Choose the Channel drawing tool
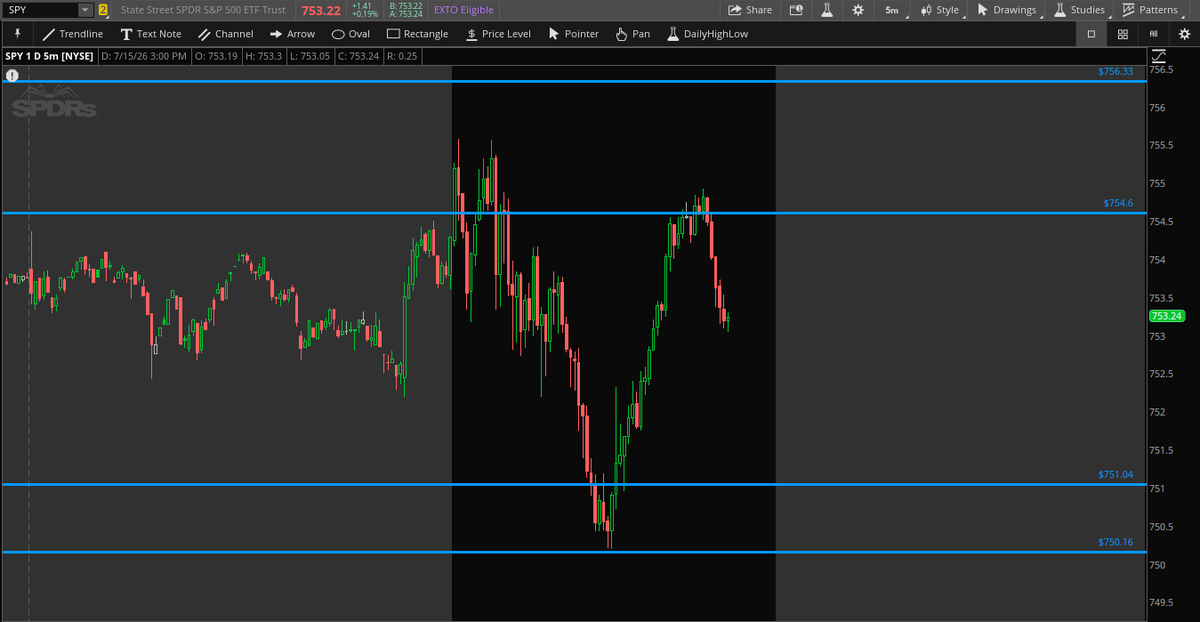Image resolution: width=1200 pixels, height=622 pixels. tap(226, 34)
